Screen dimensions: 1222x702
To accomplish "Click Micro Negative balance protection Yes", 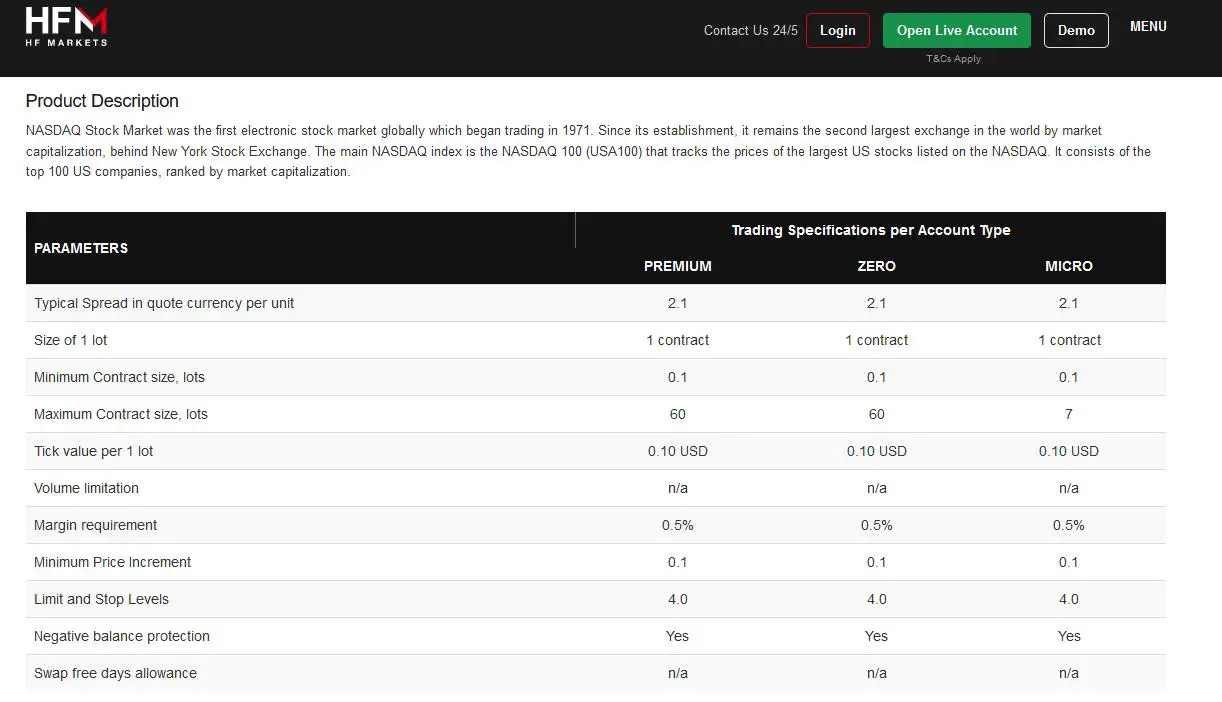I will click(1069, 636).
